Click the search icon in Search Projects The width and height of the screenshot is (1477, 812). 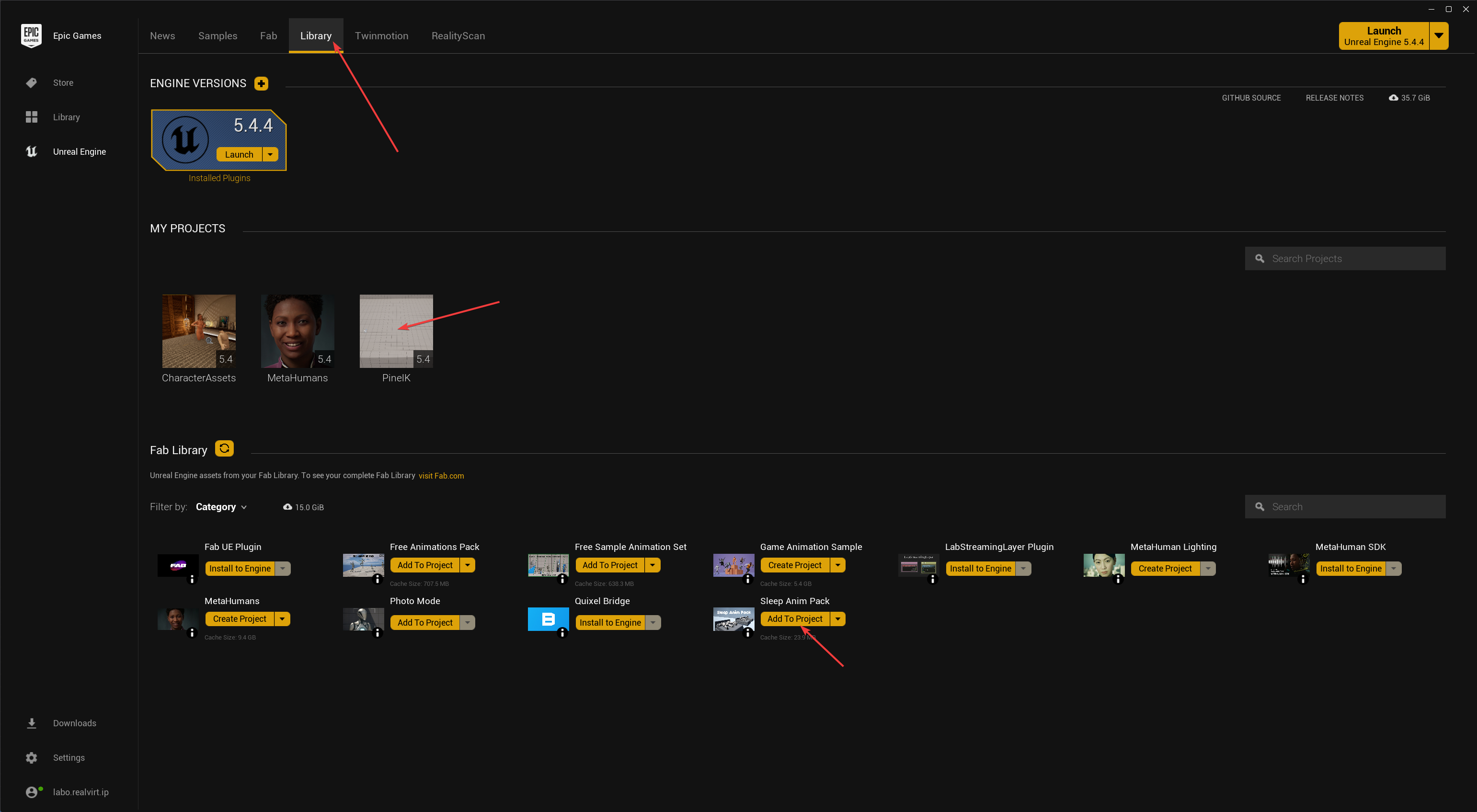[x=1259, y=259]
